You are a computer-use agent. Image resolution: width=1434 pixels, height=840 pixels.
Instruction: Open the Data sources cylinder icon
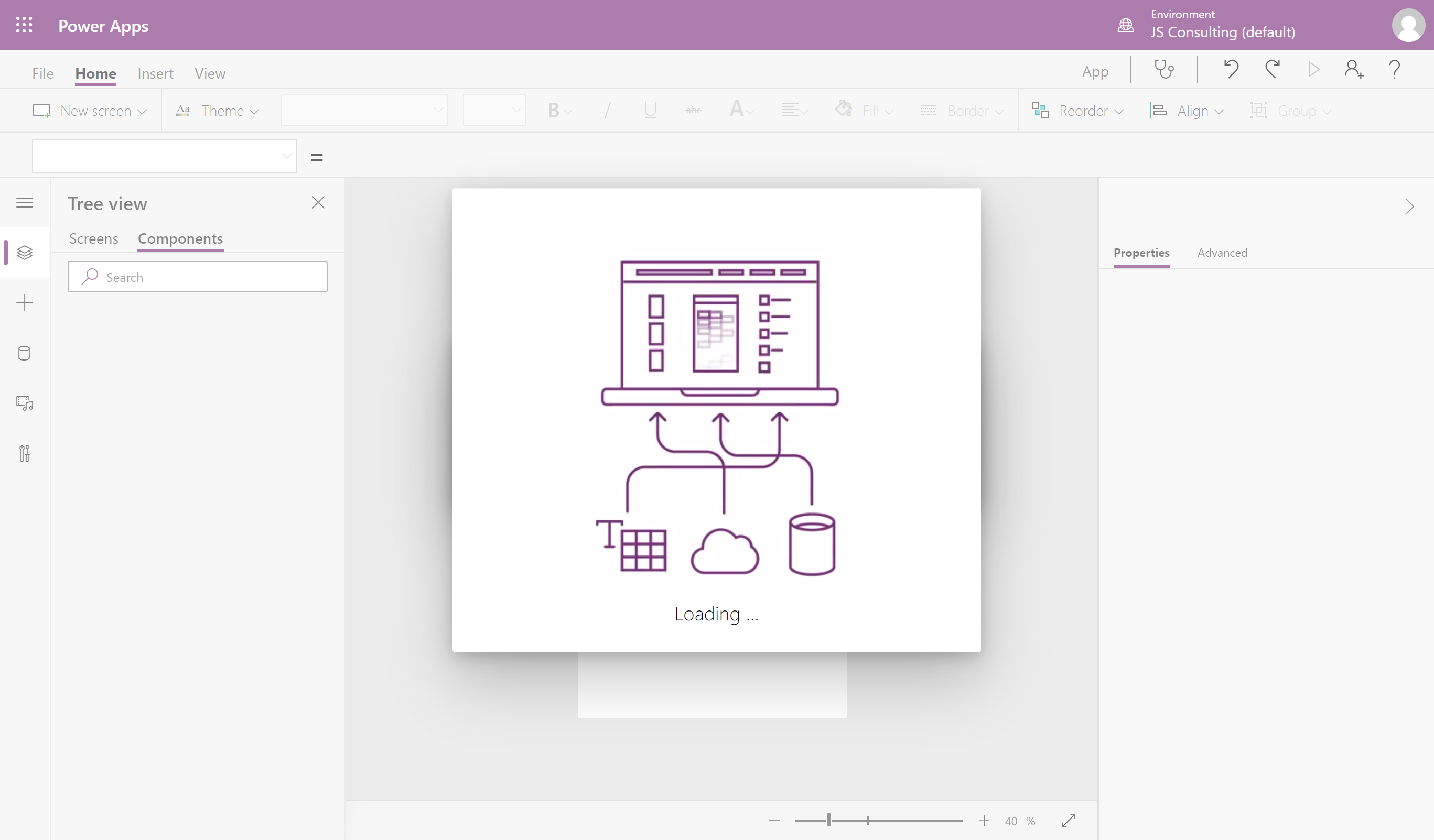(25, 353)
